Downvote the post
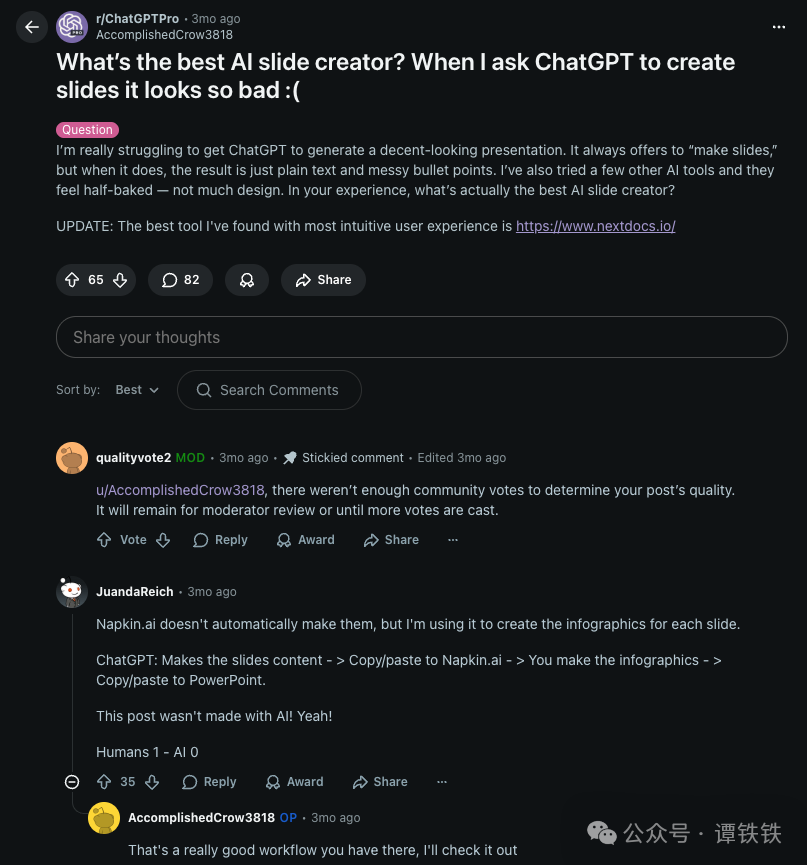This screenshot has height=865, width=807. click(x=119, y=280)
